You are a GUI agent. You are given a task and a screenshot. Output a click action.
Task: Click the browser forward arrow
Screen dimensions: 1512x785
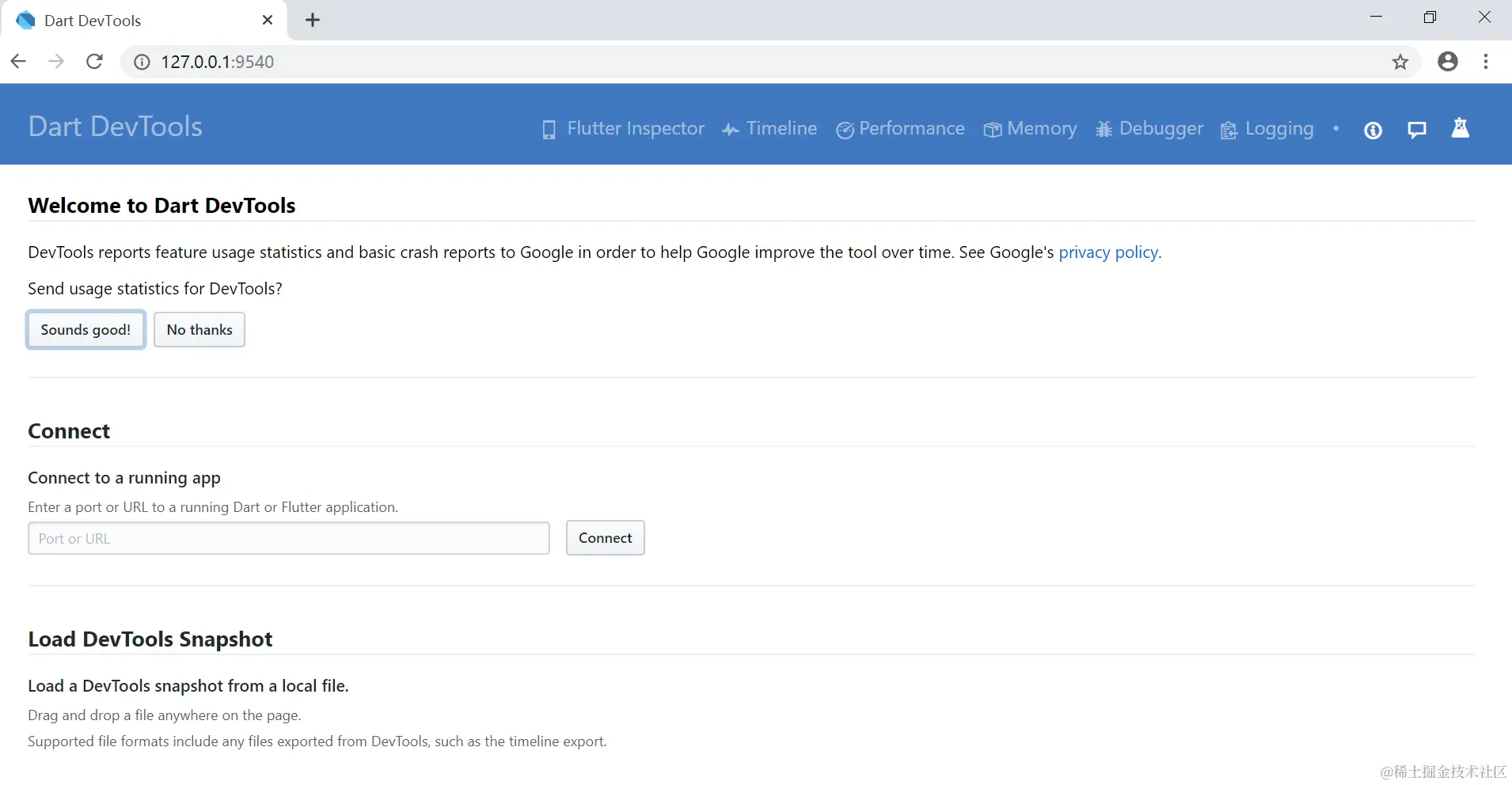[x=55, y=62]
